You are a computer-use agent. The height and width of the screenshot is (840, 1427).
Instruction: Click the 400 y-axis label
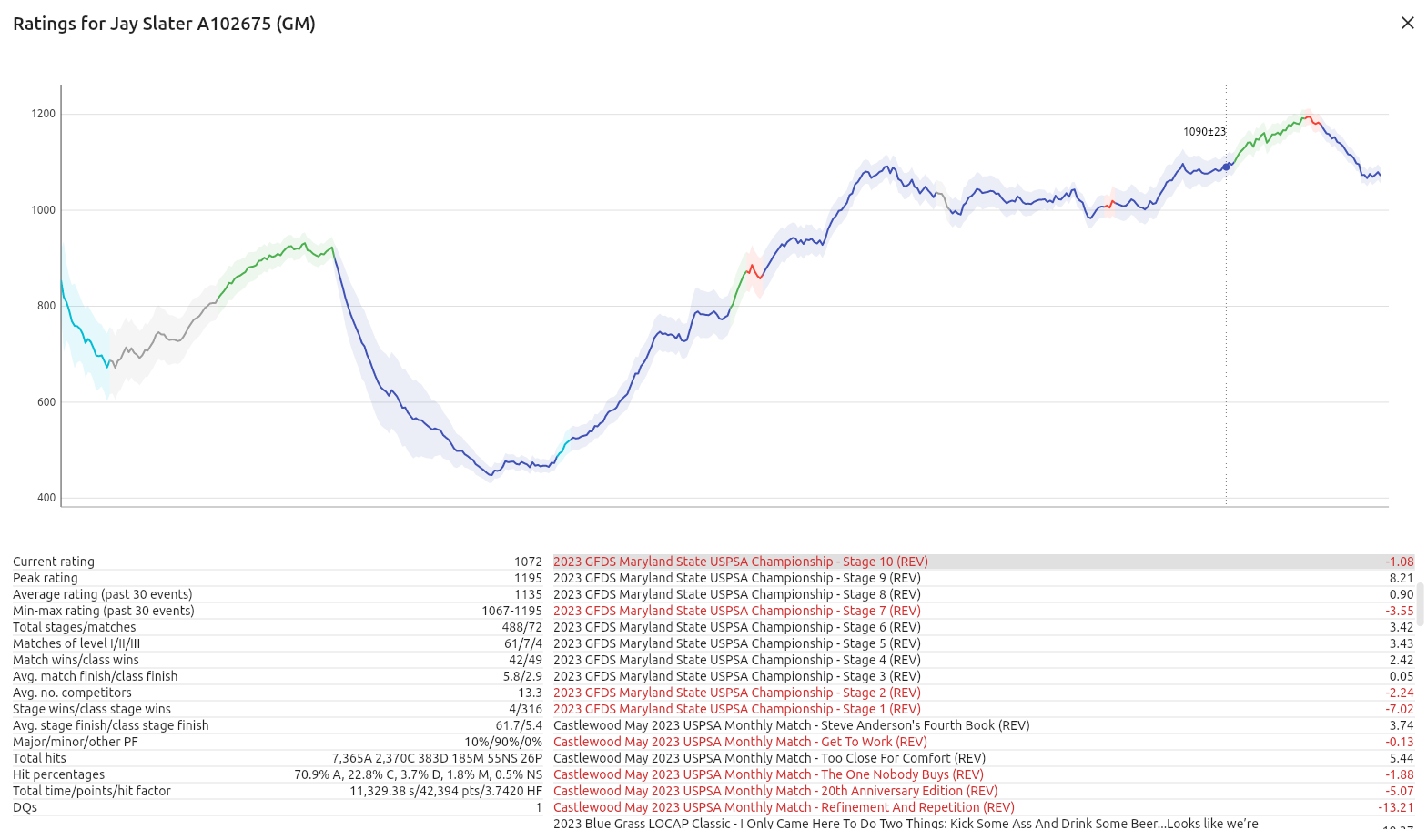tap(46, 498)
